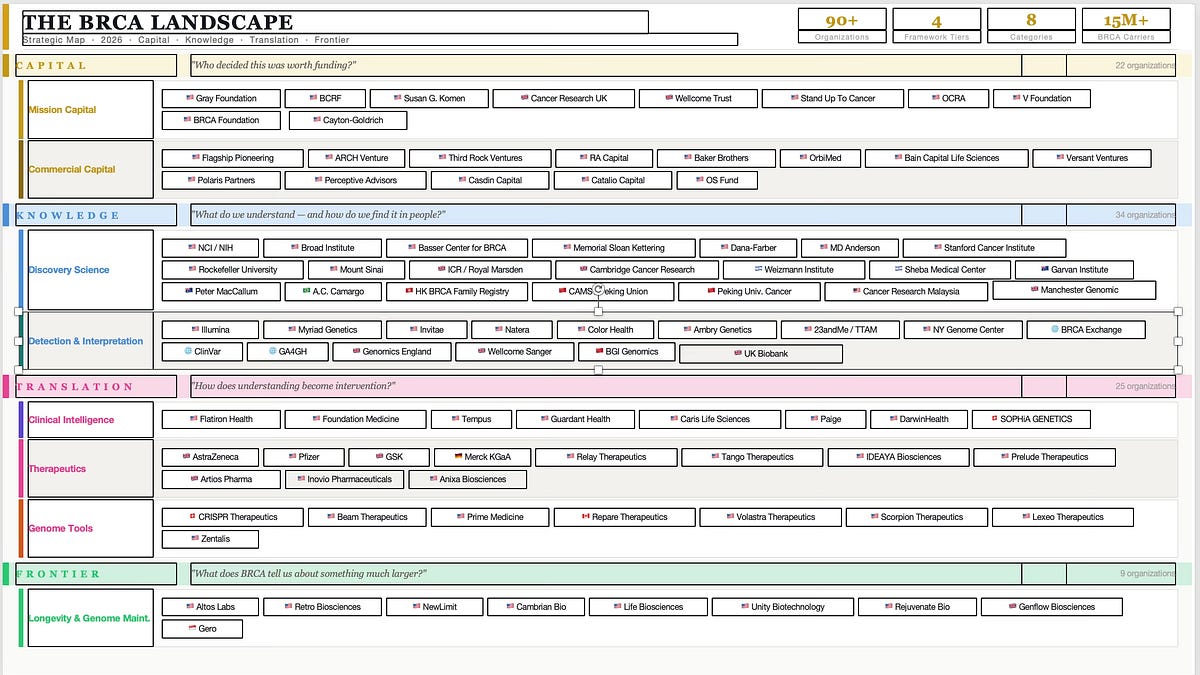The height and width of the screenshot is (675, 1200).
Task: Select the OrbiMed box
Action: tap(819, 158)
